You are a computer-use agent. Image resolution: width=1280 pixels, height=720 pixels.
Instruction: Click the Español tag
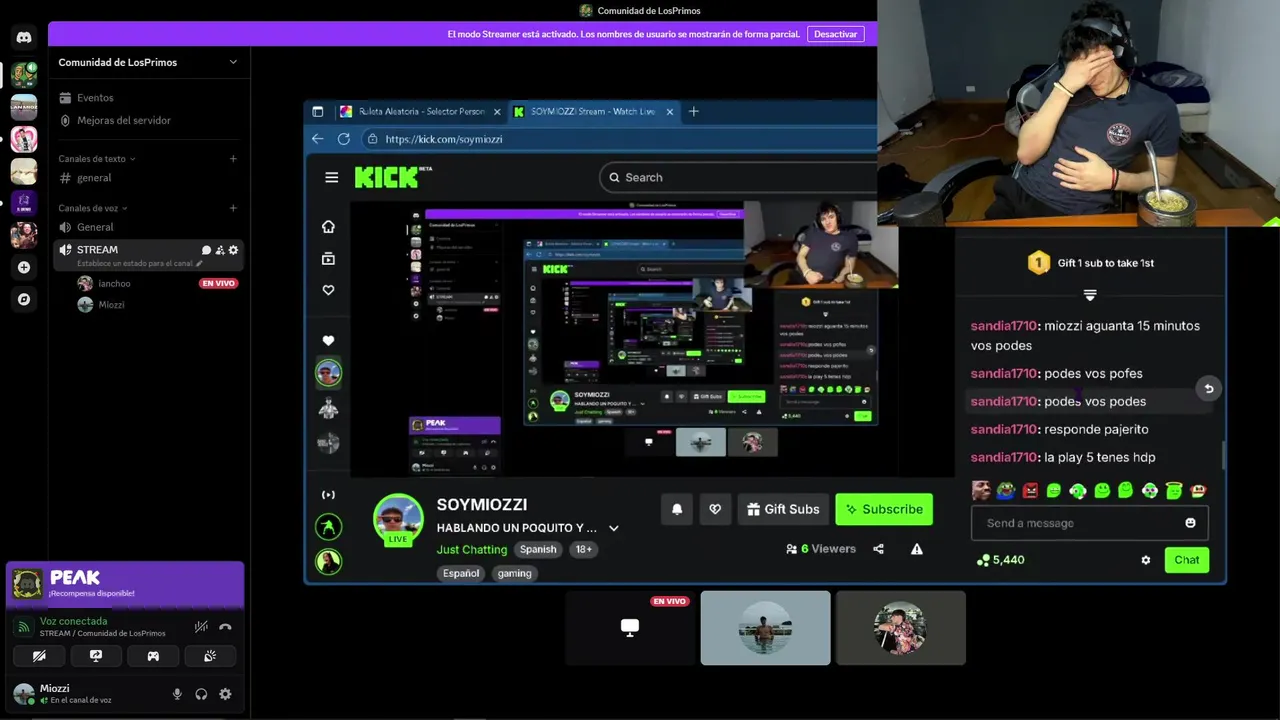pyautogui.click(x=461, y=573)
